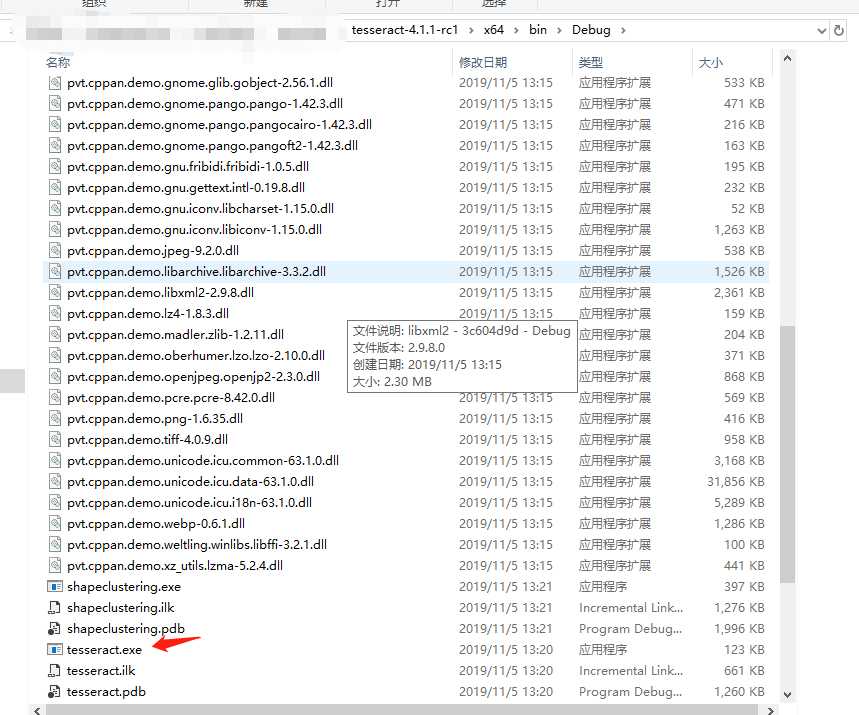Expand chevron after tesseract-4.1.1-rc1 breadcrumb

pyautogui.click(x=471, y=31)
